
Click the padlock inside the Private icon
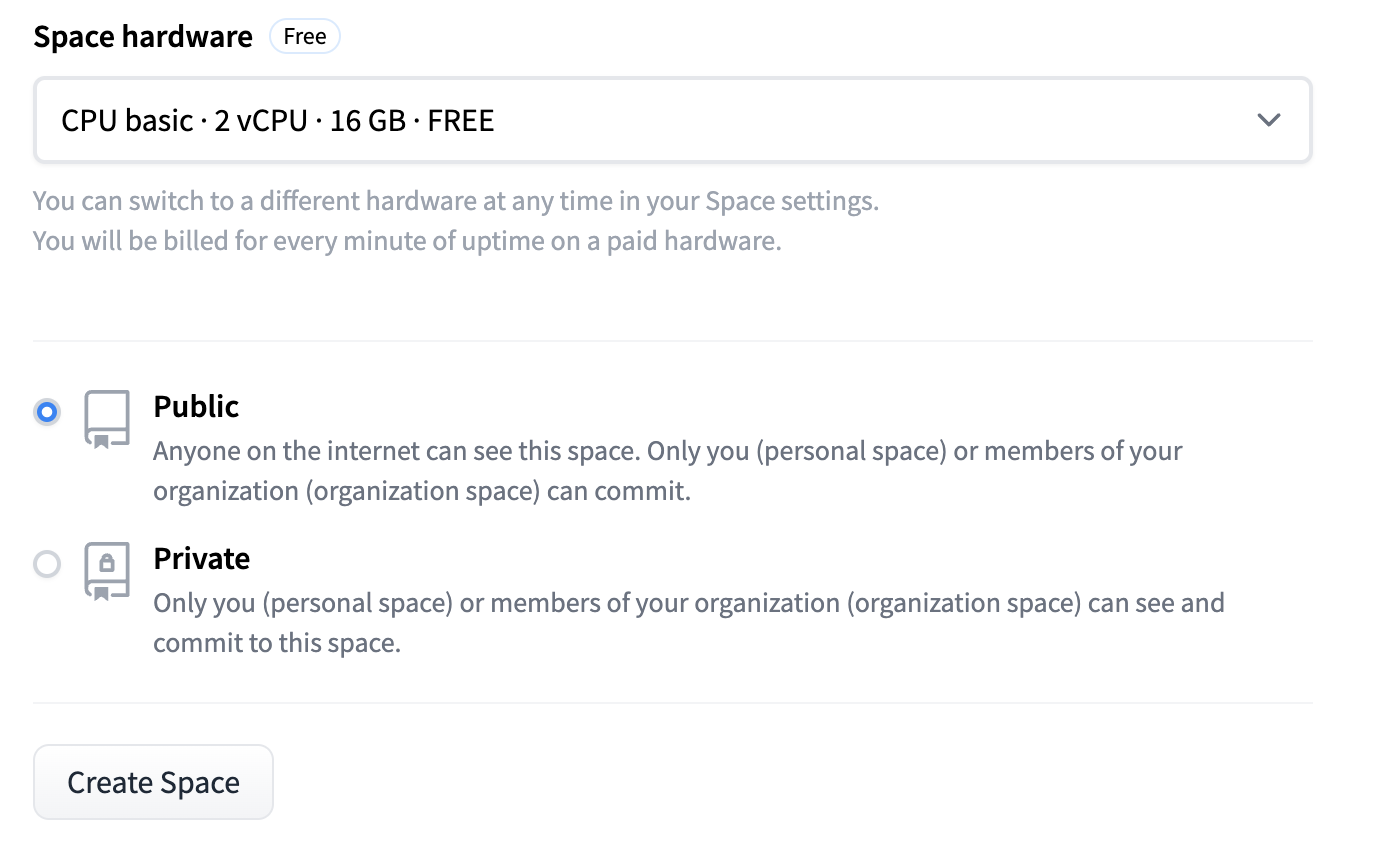point(107,560)
